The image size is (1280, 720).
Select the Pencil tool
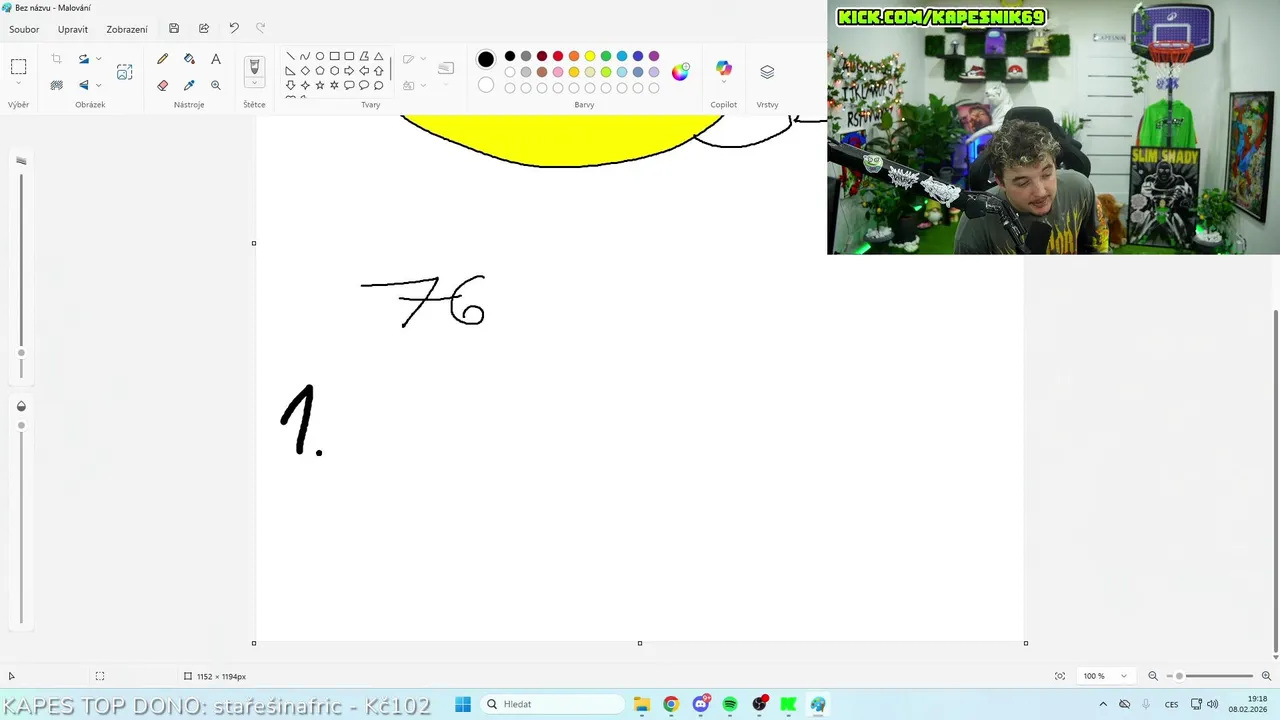(163, 59)
